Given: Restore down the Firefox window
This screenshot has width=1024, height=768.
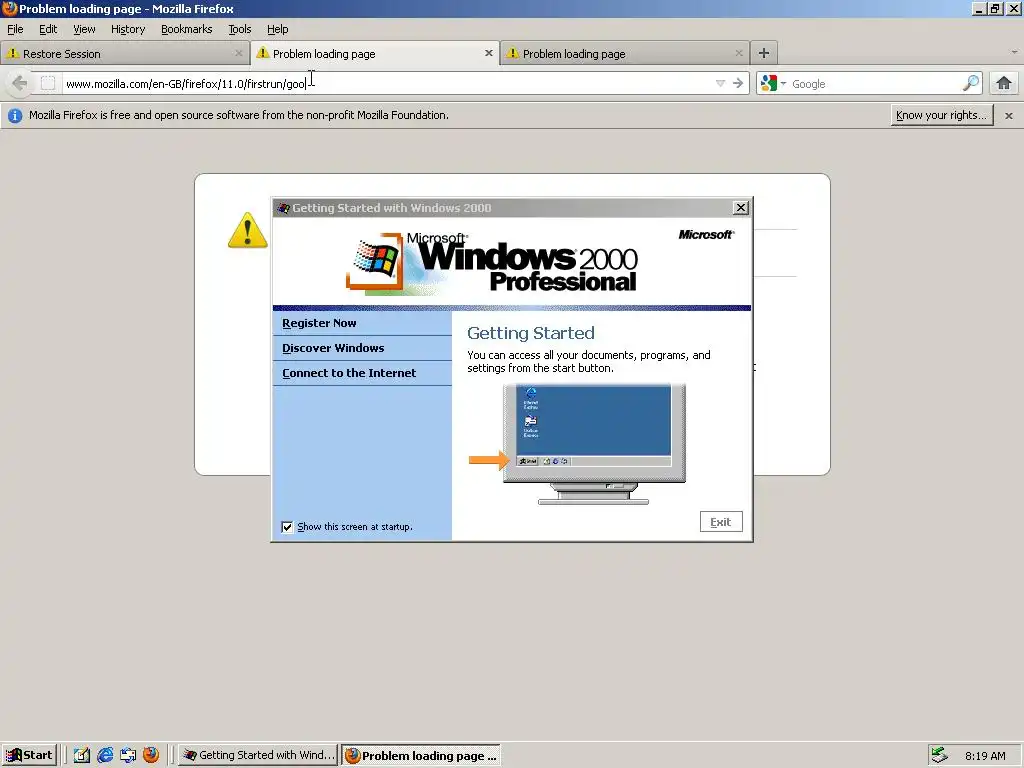Looking at the screenshot, I should click(995, 9).
